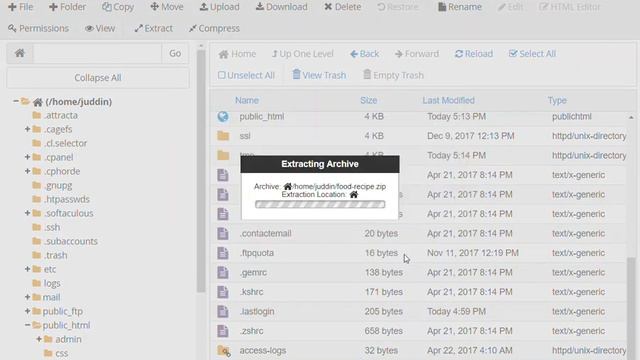Click the View toolbar button
This screenshot has height=360, width=640.
[100, 28]
